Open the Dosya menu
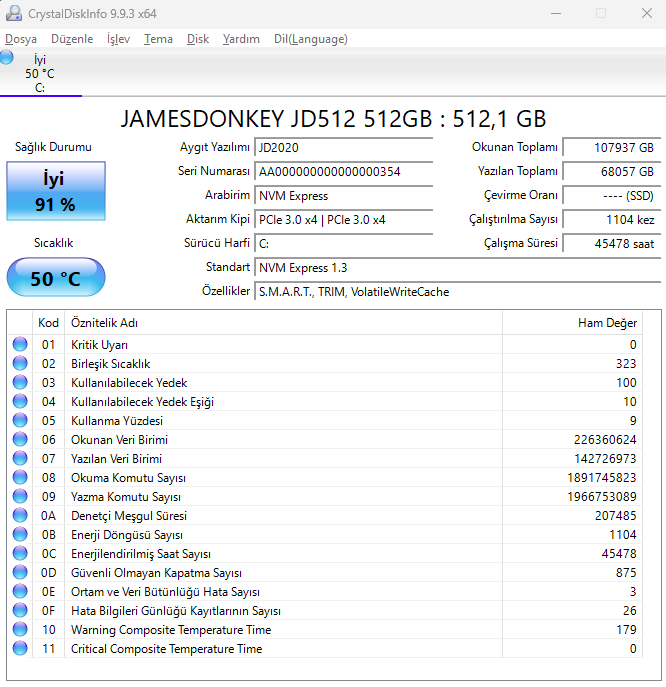Viewport: 666px width, 687px height. pos(21,39)
